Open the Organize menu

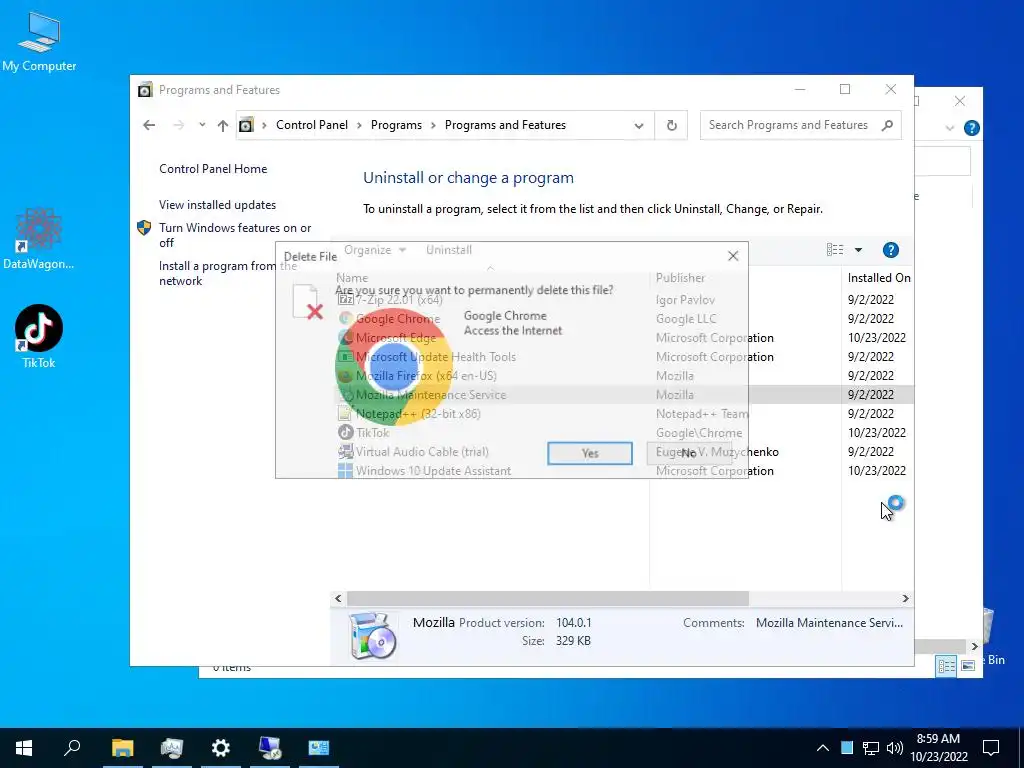[x=375, y=249]
